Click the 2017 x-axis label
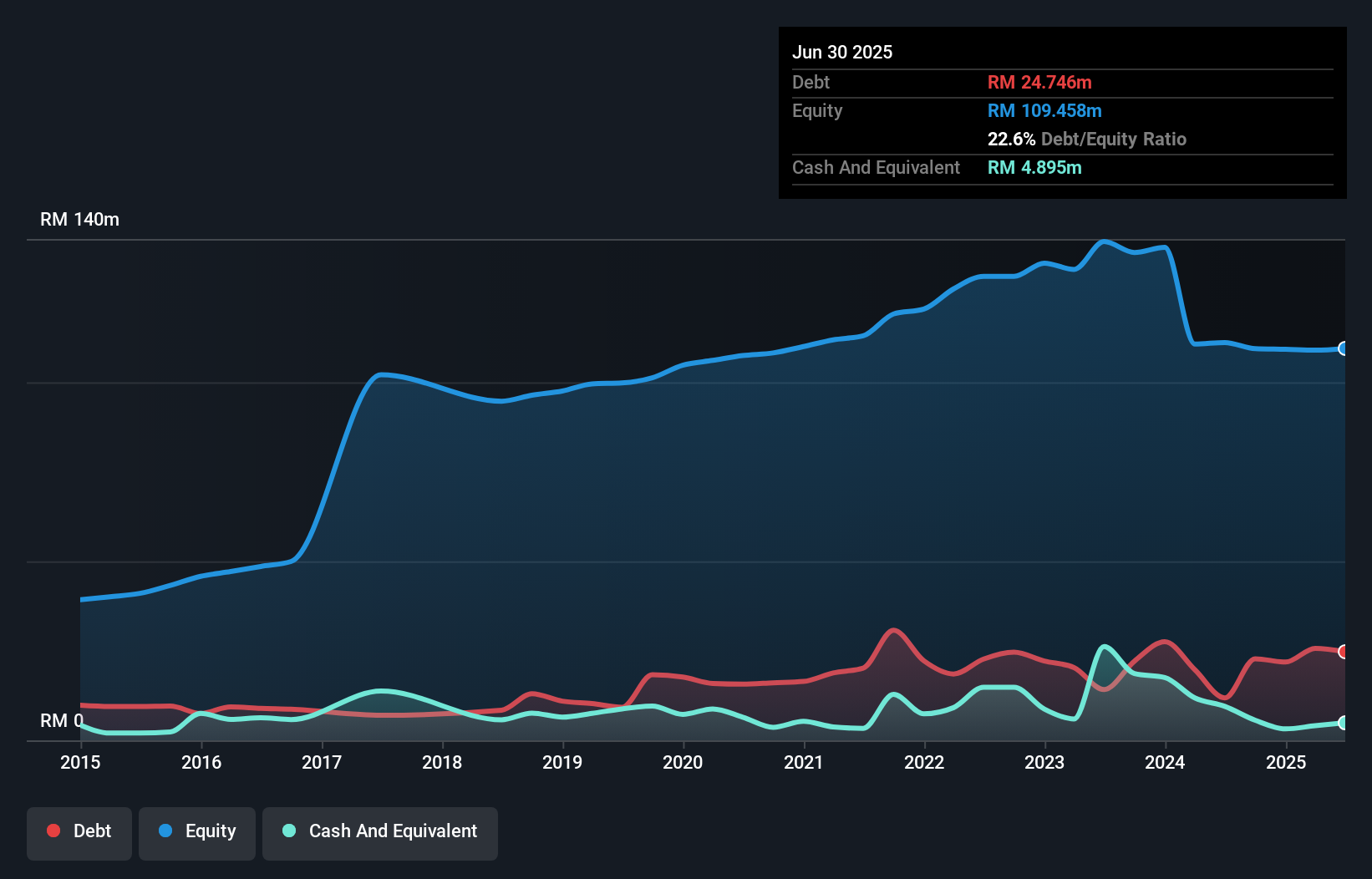This screenshot has width=1372, height=879. point(322,762)
